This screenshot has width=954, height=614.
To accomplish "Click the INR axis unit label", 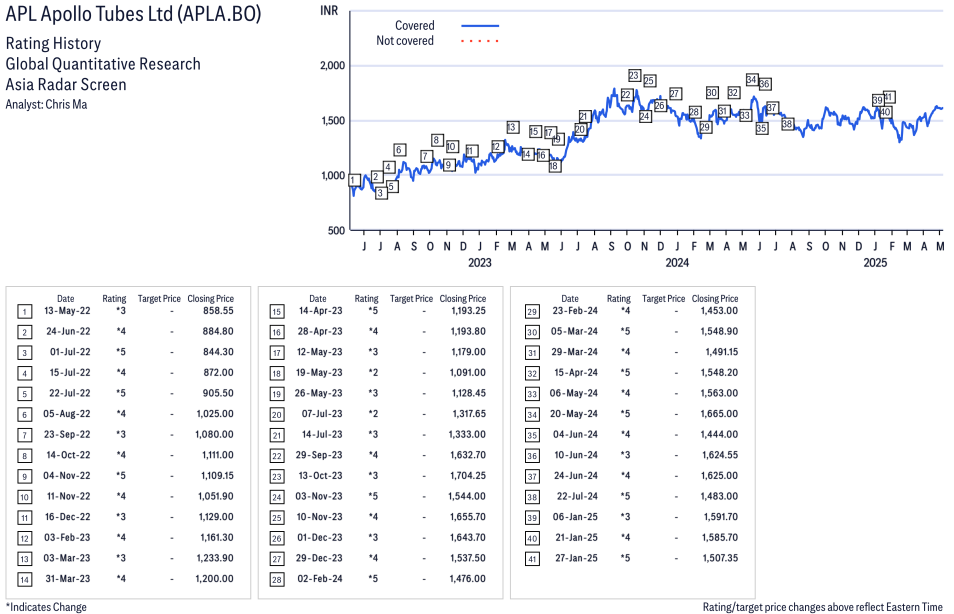I will 329,11.
